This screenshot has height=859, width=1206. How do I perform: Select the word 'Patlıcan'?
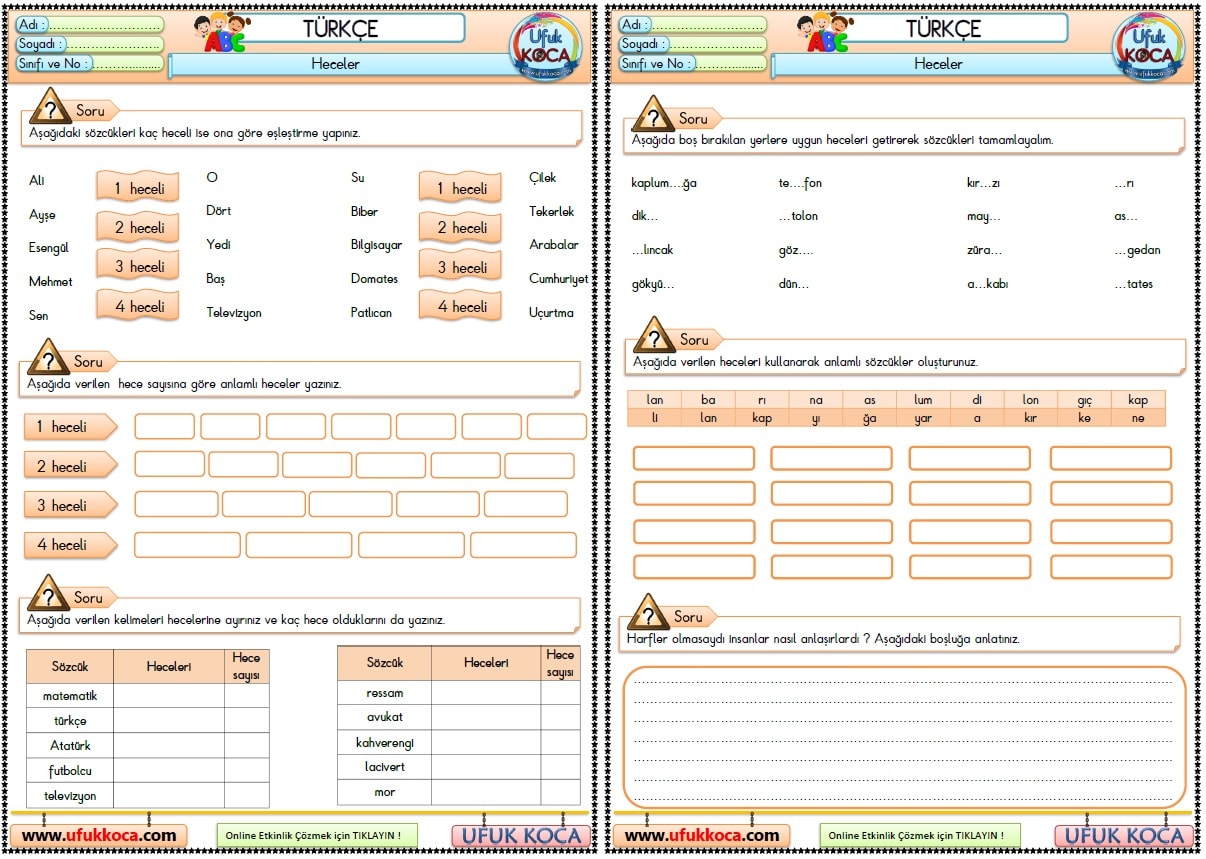(371, 313)
